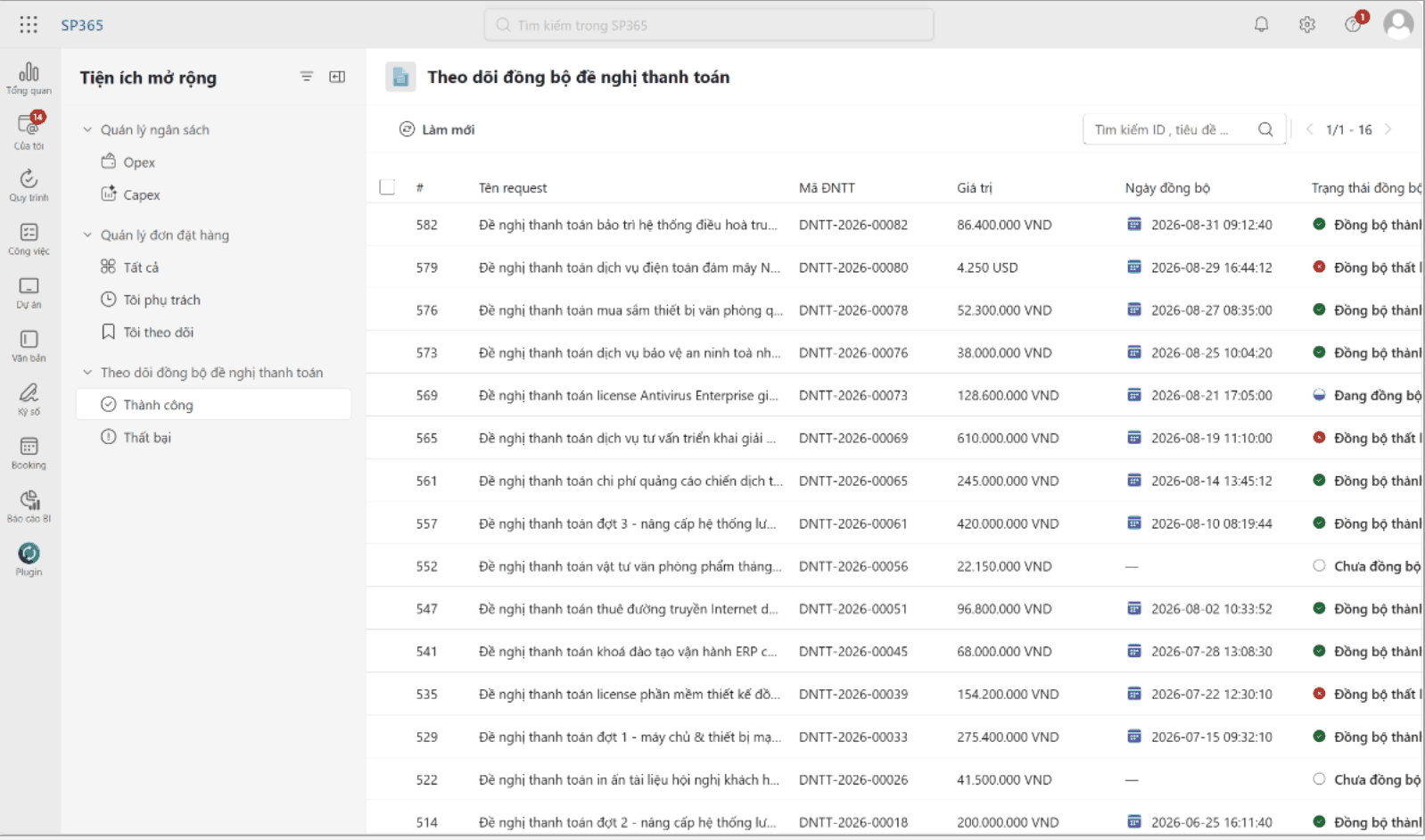Open Báo cáo BI reports icon
The height and width of the screenshot is (840, 1425).
[x=29, y=506]
